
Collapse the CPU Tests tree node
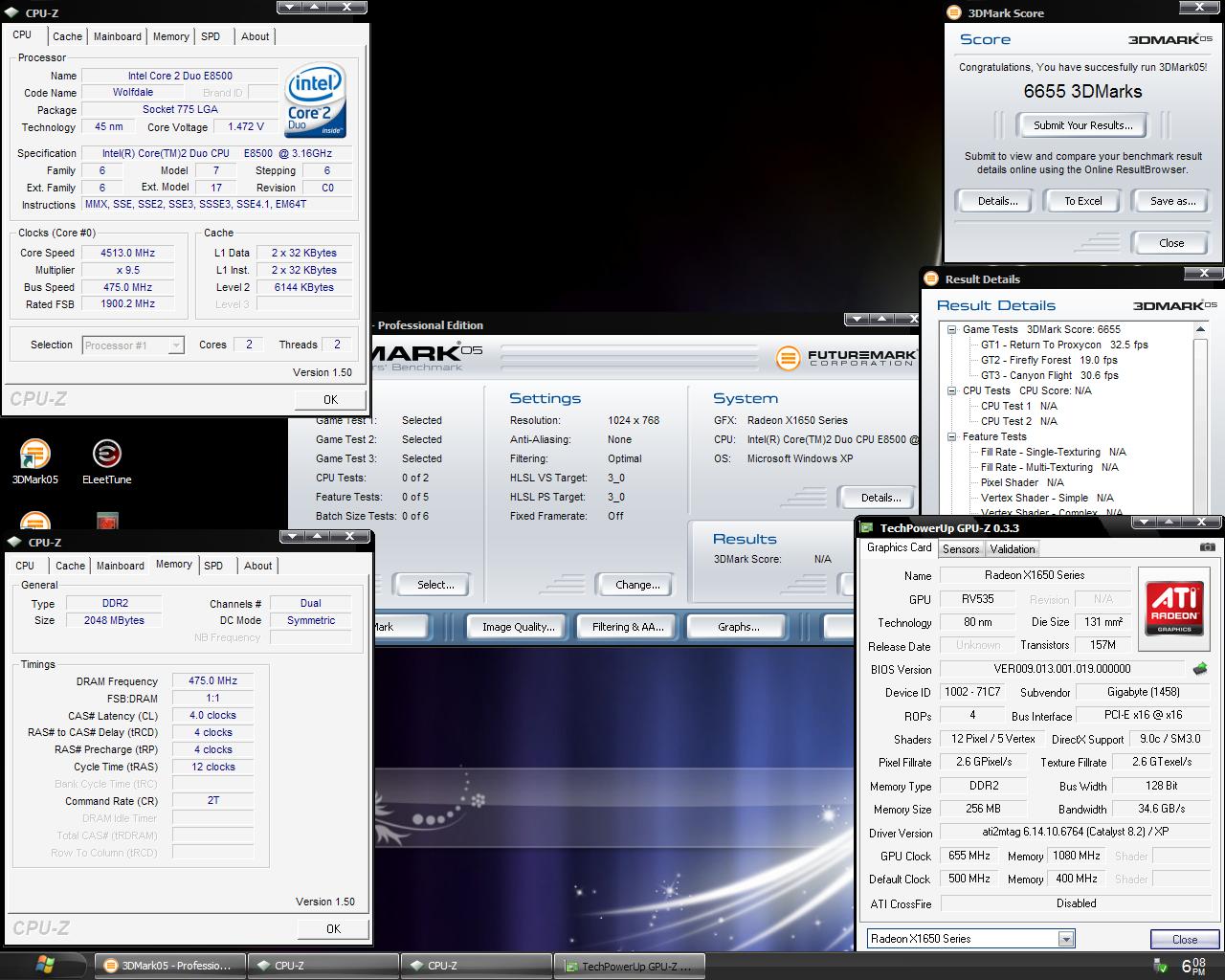click(x=952, y=390)
